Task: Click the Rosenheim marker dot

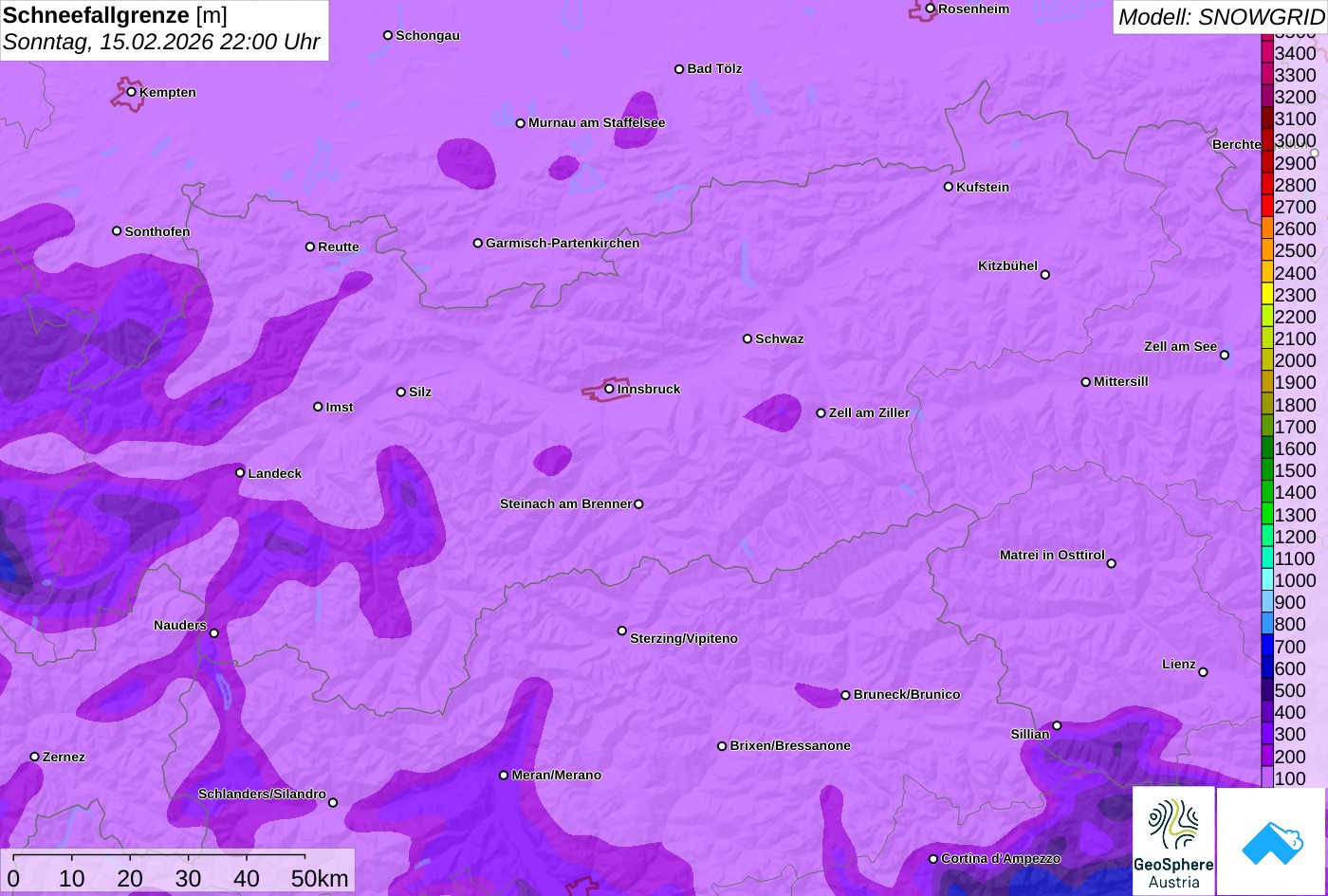Action: 931,9
